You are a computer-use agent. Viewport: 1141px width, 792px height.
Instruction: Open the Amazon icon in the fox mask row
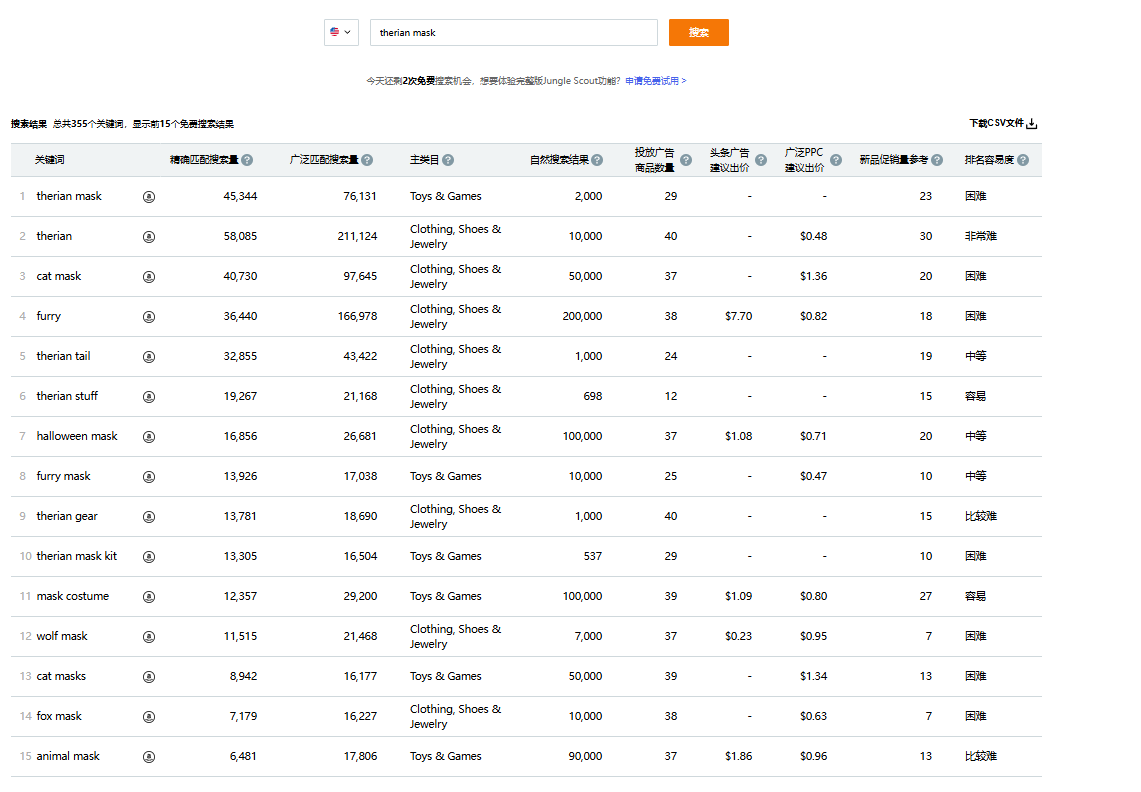[x=149, y=717]
